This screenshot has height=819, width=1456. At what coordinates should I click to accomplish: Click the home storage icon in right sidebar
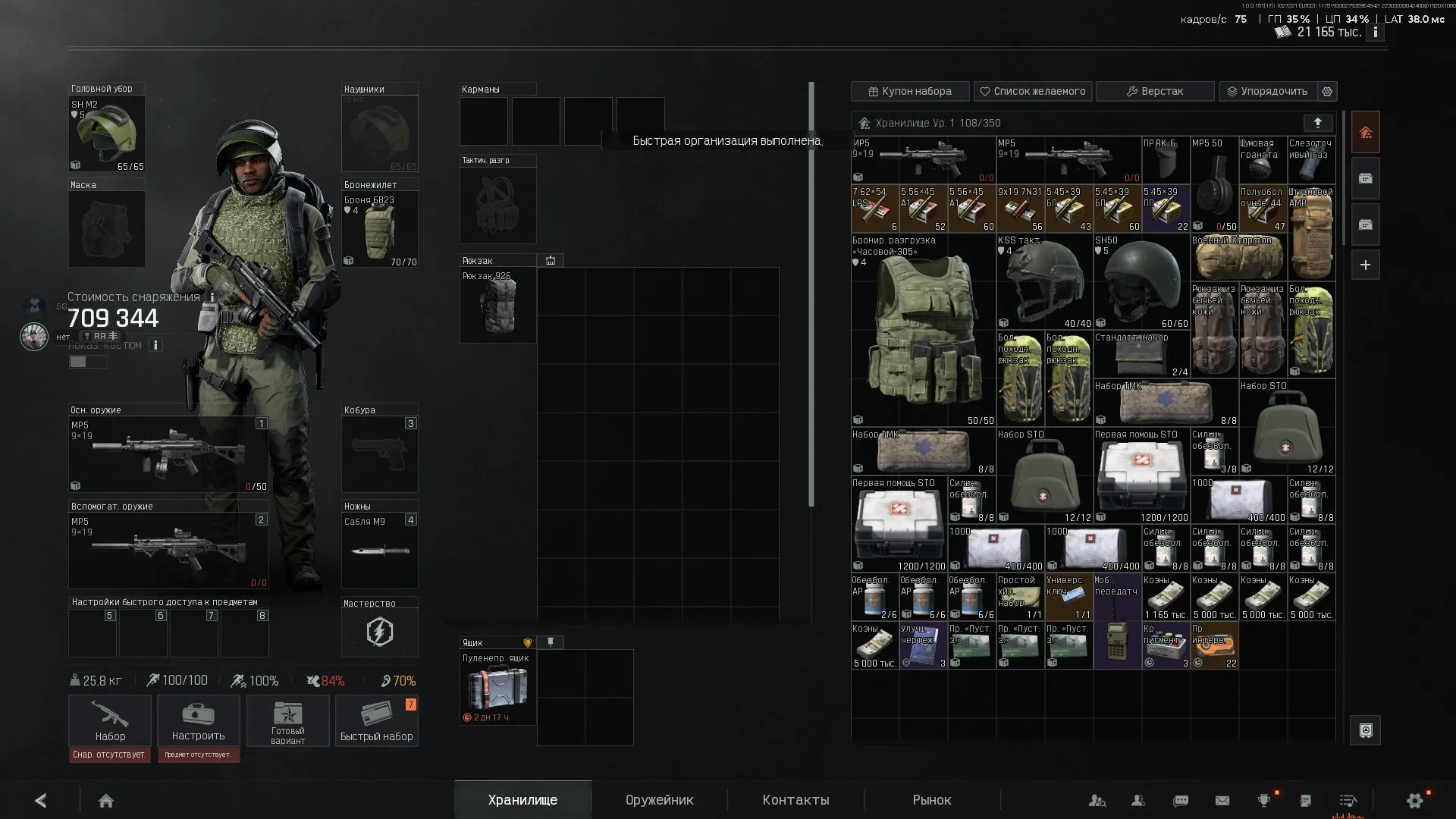(1366, 133)
